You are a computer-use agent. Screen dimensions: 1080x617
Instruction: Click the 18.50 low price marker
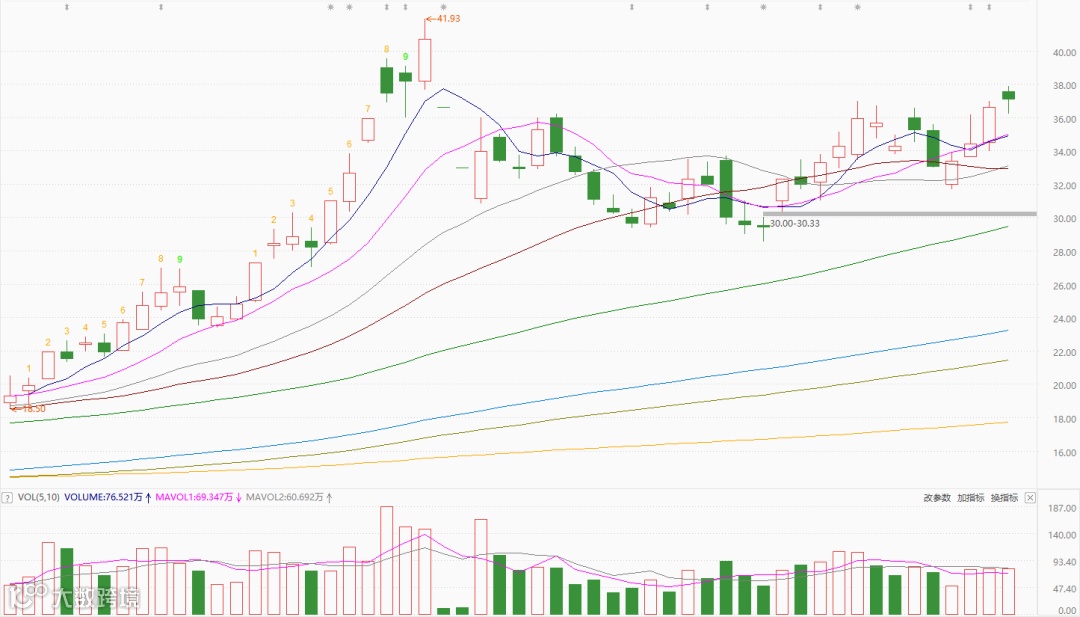28,409
